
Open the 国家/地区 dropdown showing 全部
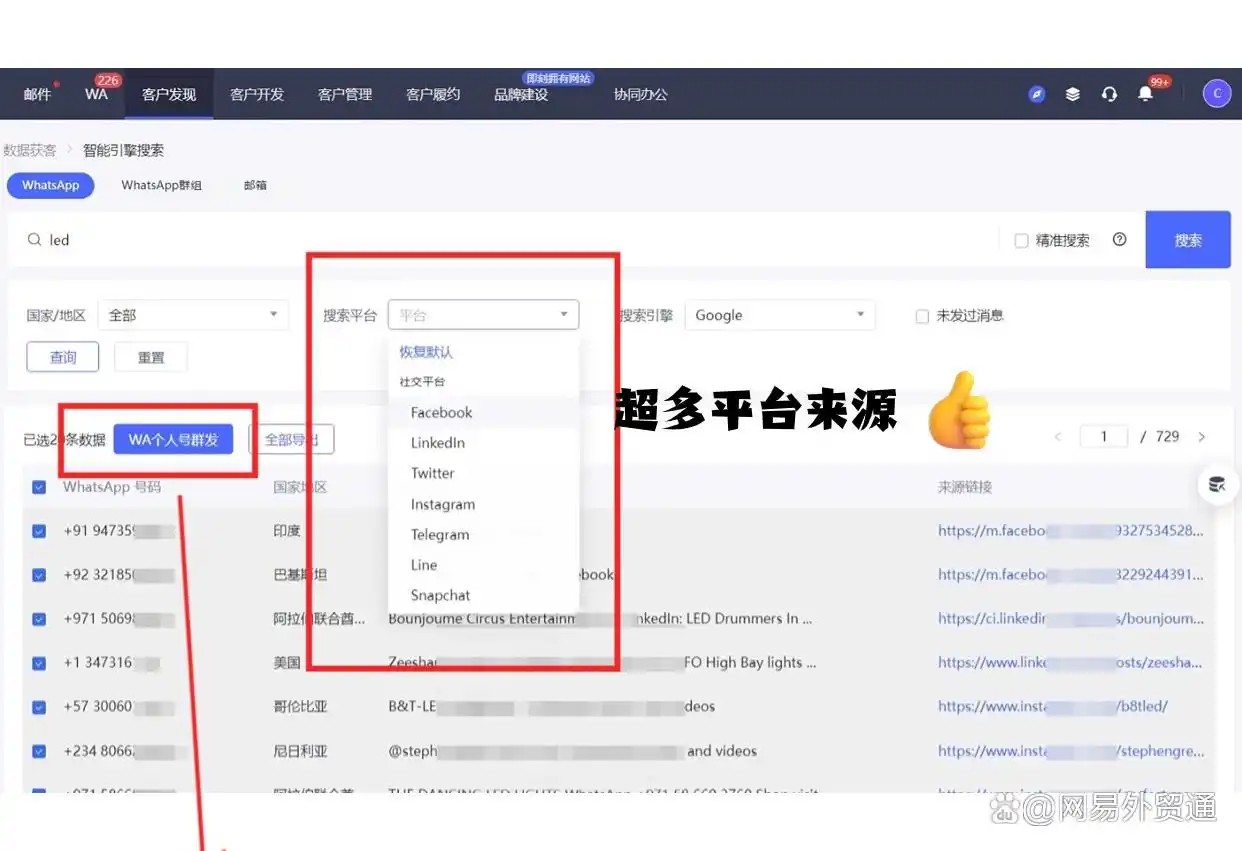193,315
